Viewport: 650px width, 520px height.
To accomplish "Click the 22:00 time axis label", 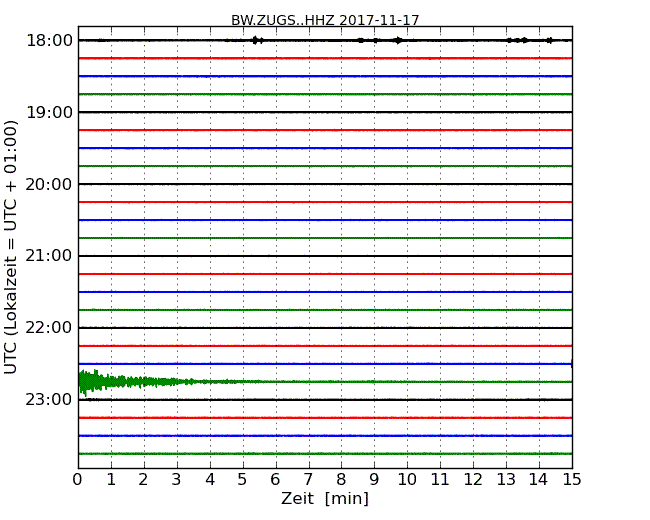I will click(x=49, y=328).
